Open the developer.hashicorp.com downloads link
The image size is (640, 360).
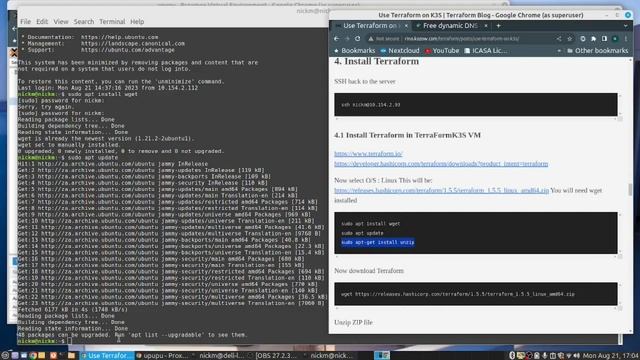click(441, 164)
